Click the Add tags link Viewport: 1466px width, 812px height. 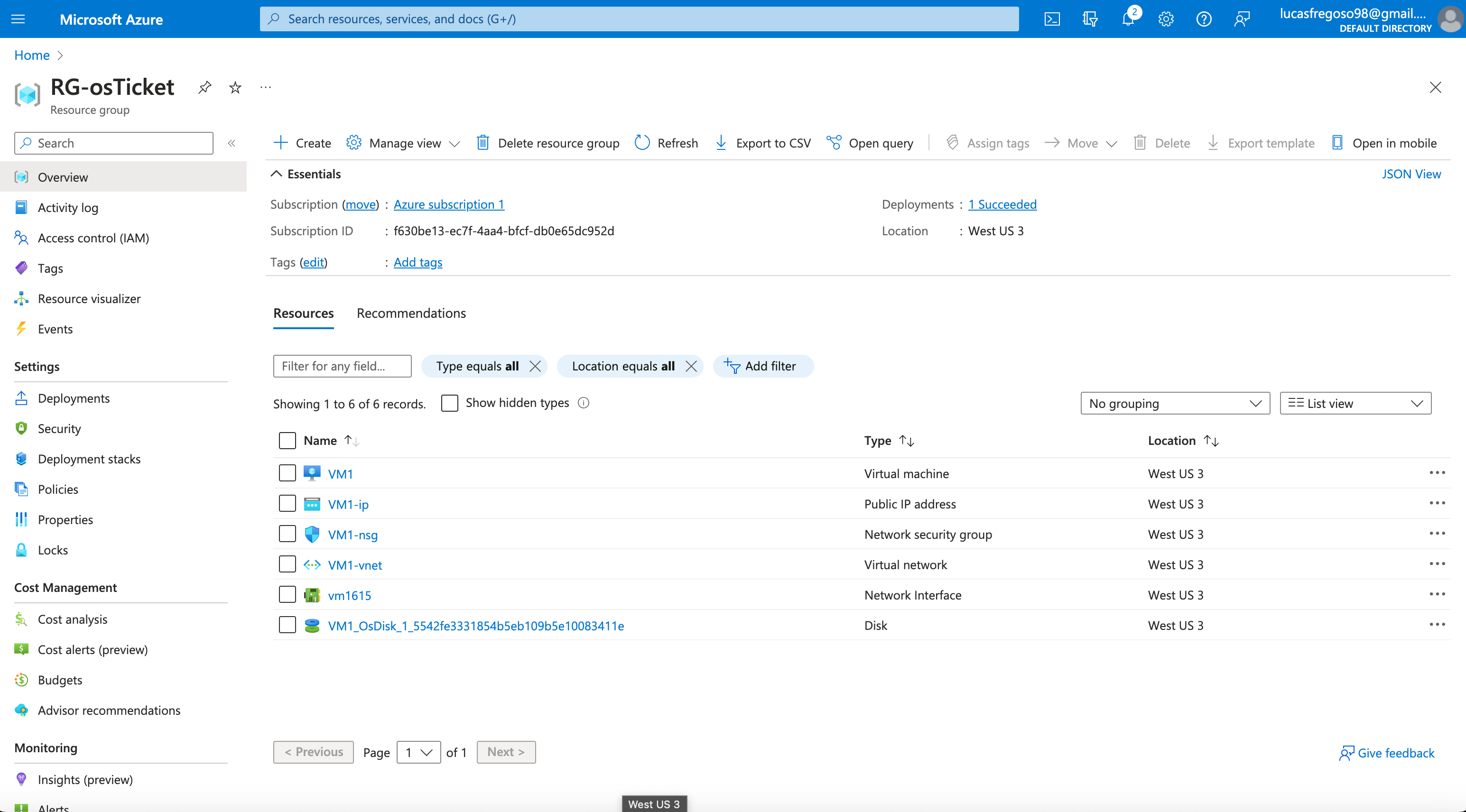pyautogui.click(x=418, y=262)
